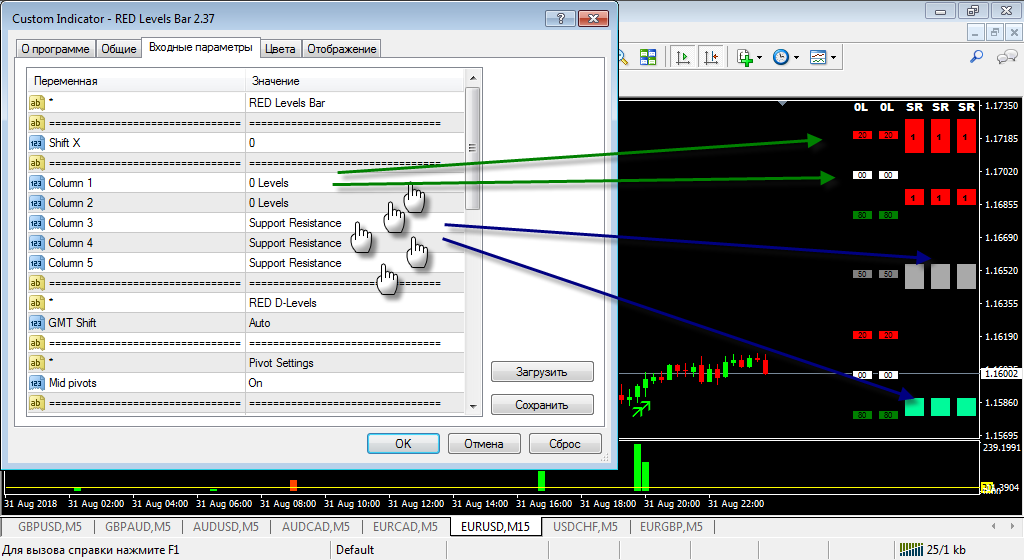Open the chat bubbles icon

[1006, 57]
